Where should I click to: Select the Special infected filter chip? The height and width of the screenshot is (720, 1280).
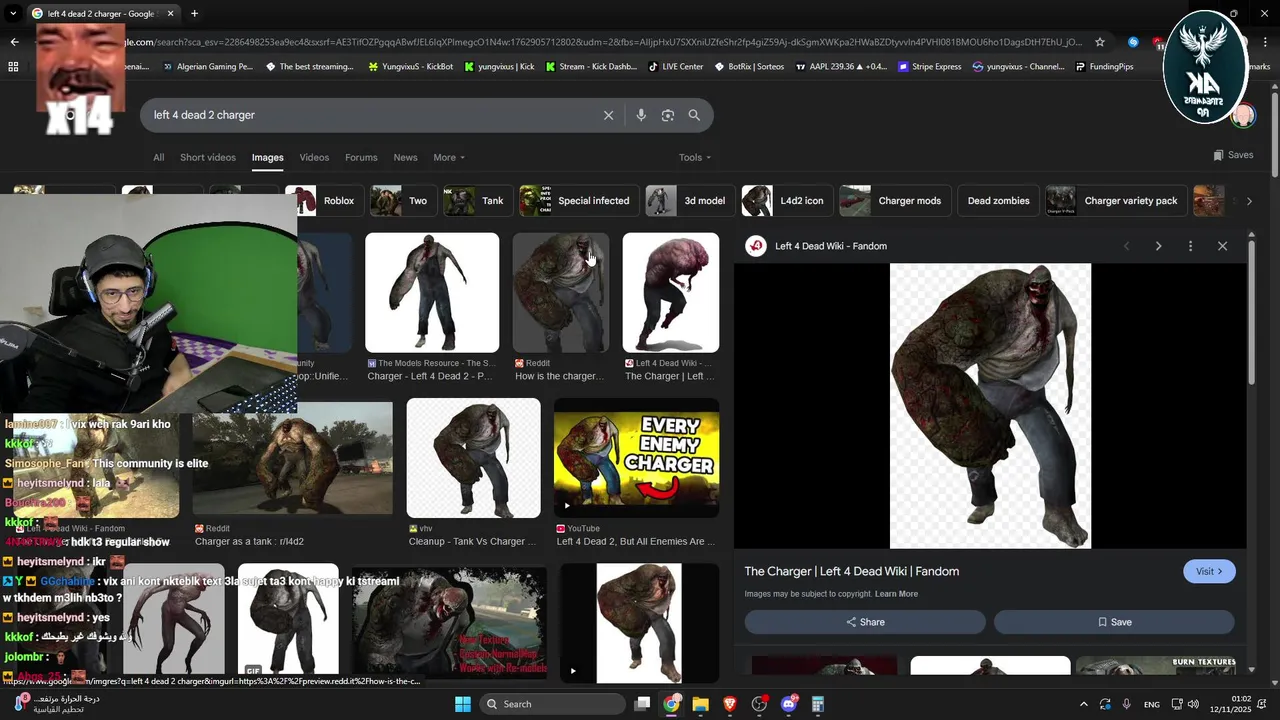(577, 201)
